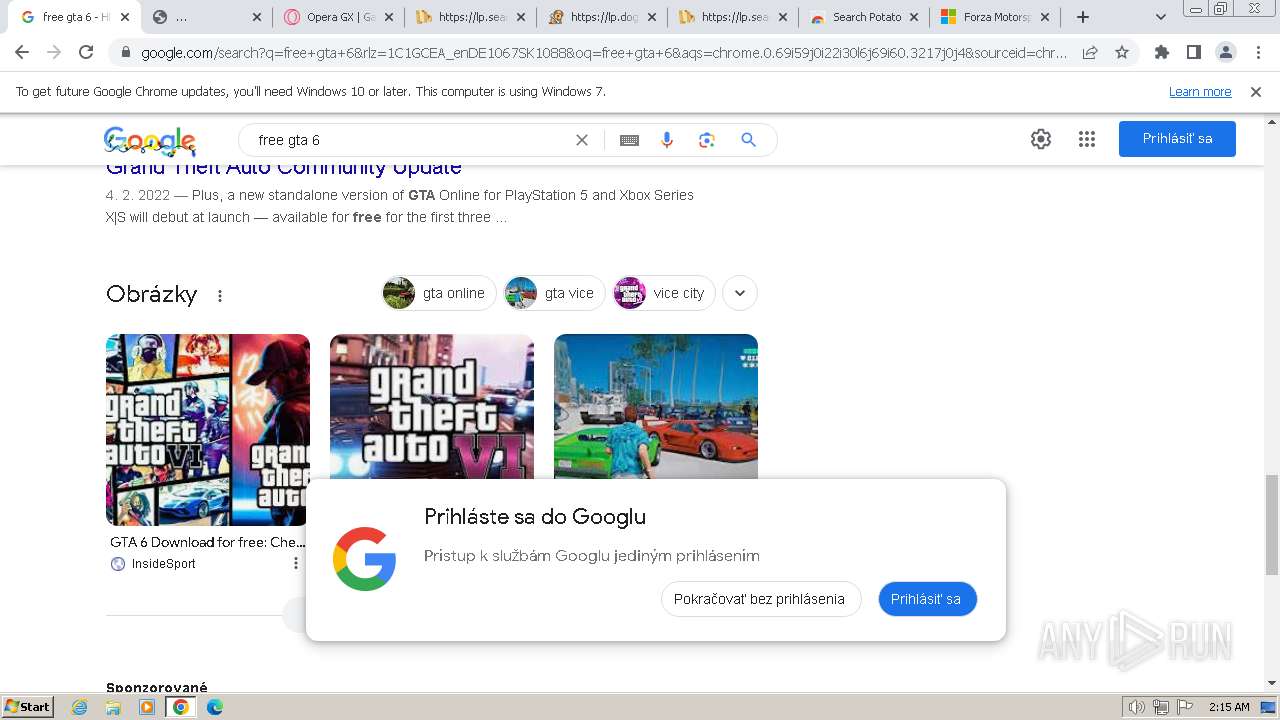The height and width of the screenshot is (720, 1280).
Task: Switch to the Forza Motorsport tab
Action: (x=995, y=17)
